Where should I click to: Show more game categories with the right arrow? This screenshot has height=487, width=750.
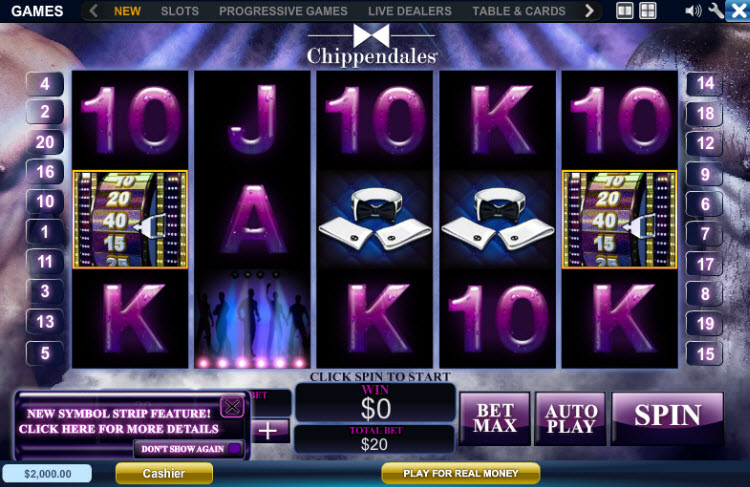tap(589, 11)
